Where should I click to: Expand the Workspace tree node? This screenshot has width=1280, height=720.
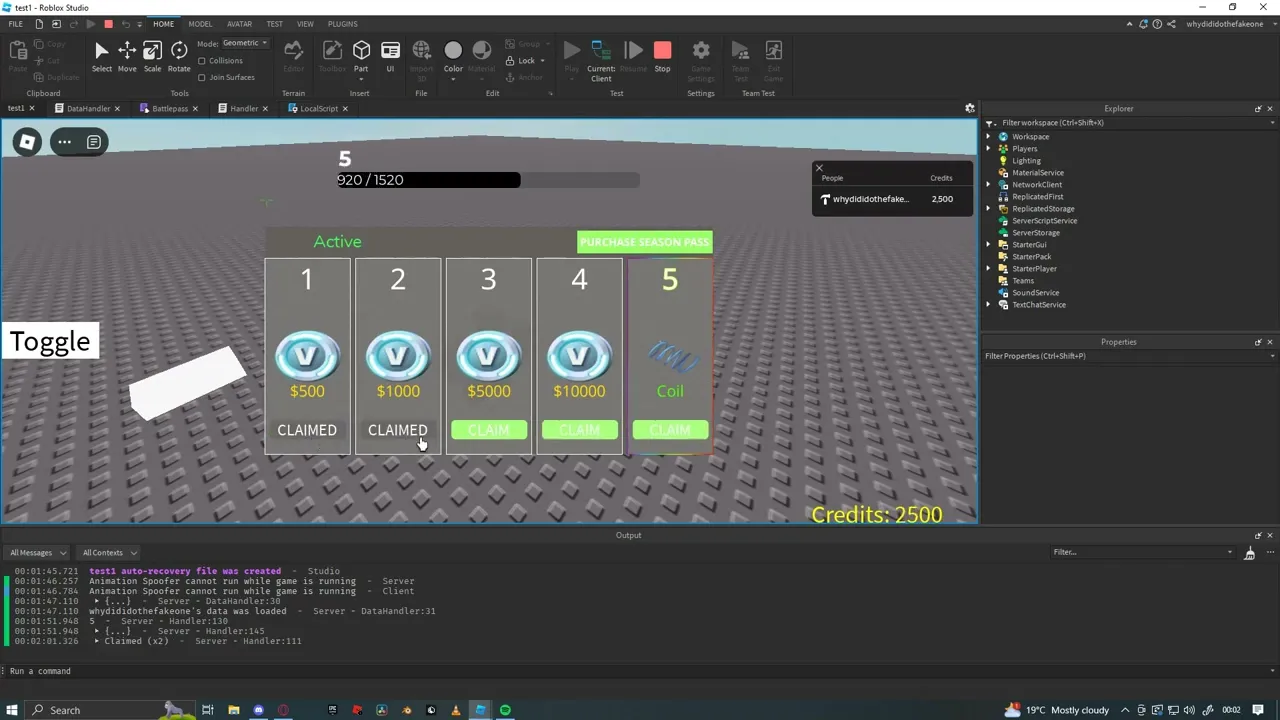(x=989, y=137)
